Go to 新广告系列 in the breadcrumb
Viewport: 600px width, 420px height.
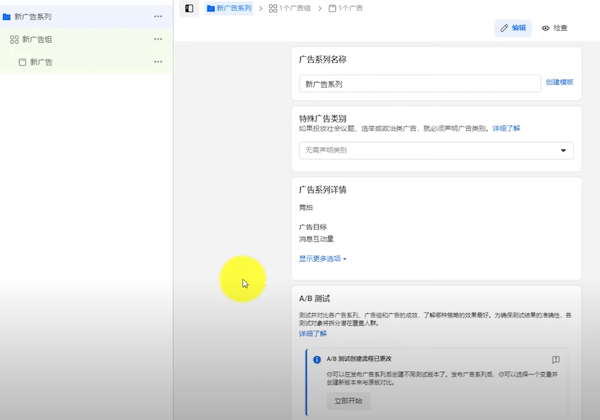(229, 8)
